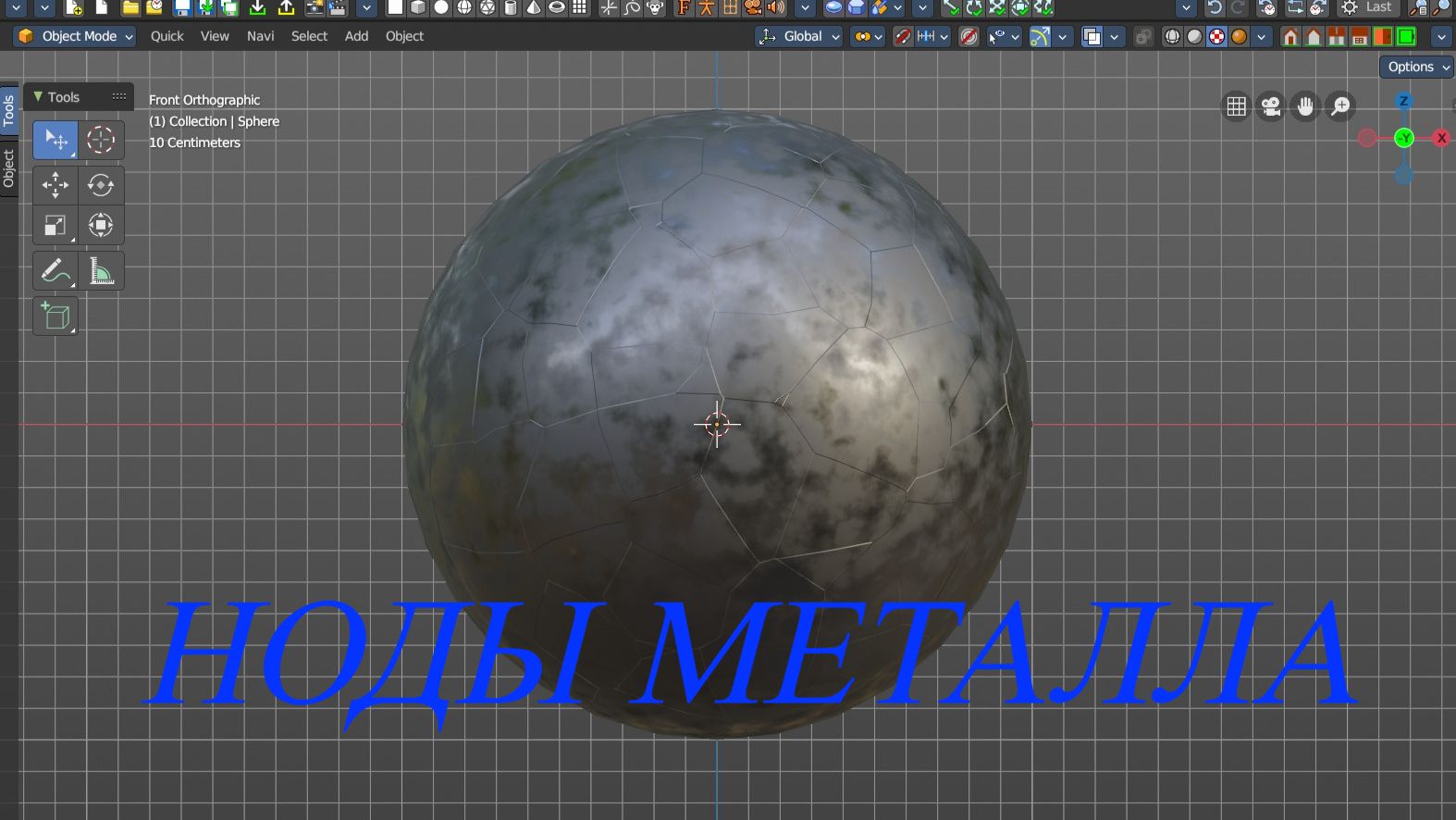Screen dimensions: 1456x820
Task: Click the render image camera icon
Action: click(x=315, y=7)
